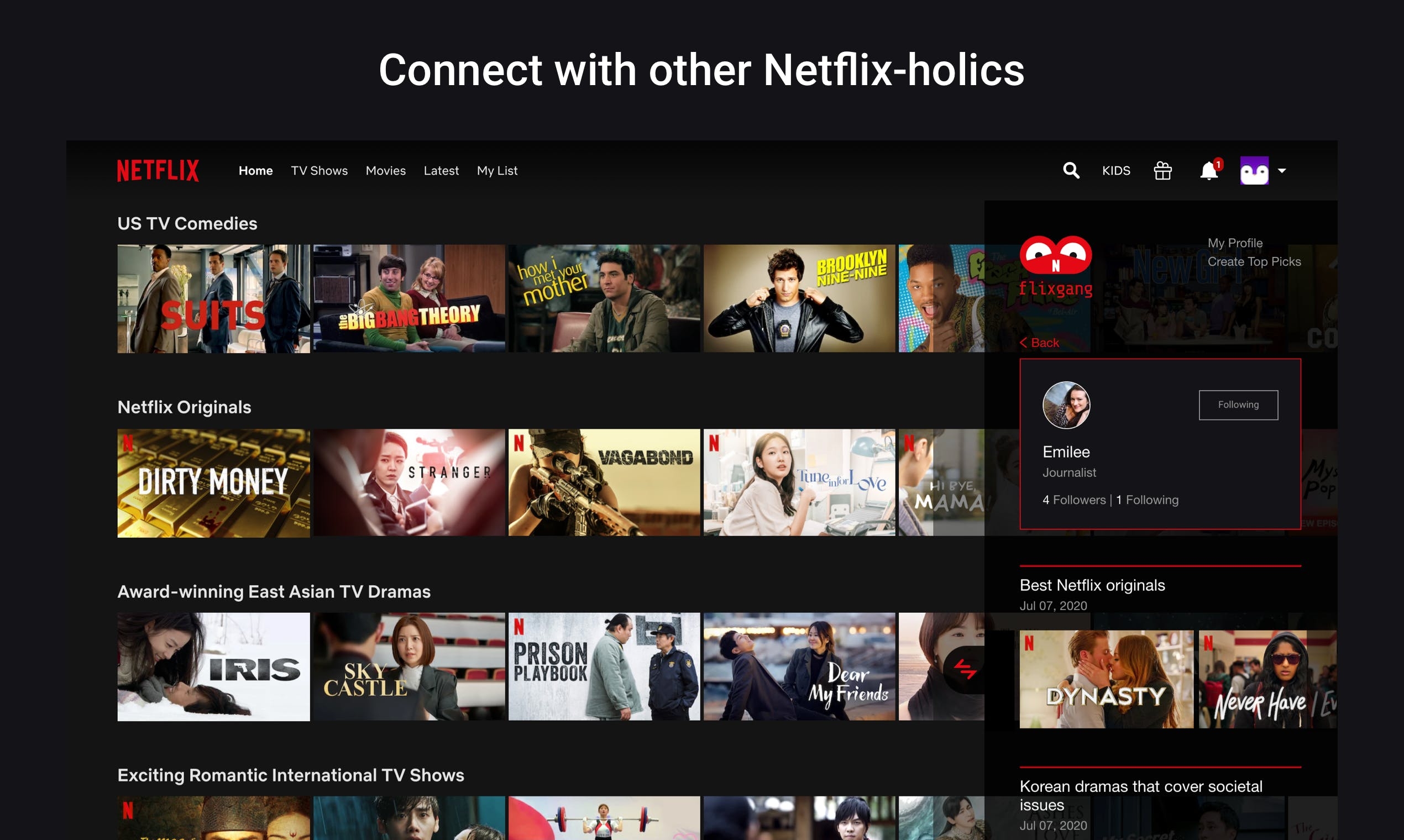
Task: Open the gift box icon
Action: [x=1163, y=170]
